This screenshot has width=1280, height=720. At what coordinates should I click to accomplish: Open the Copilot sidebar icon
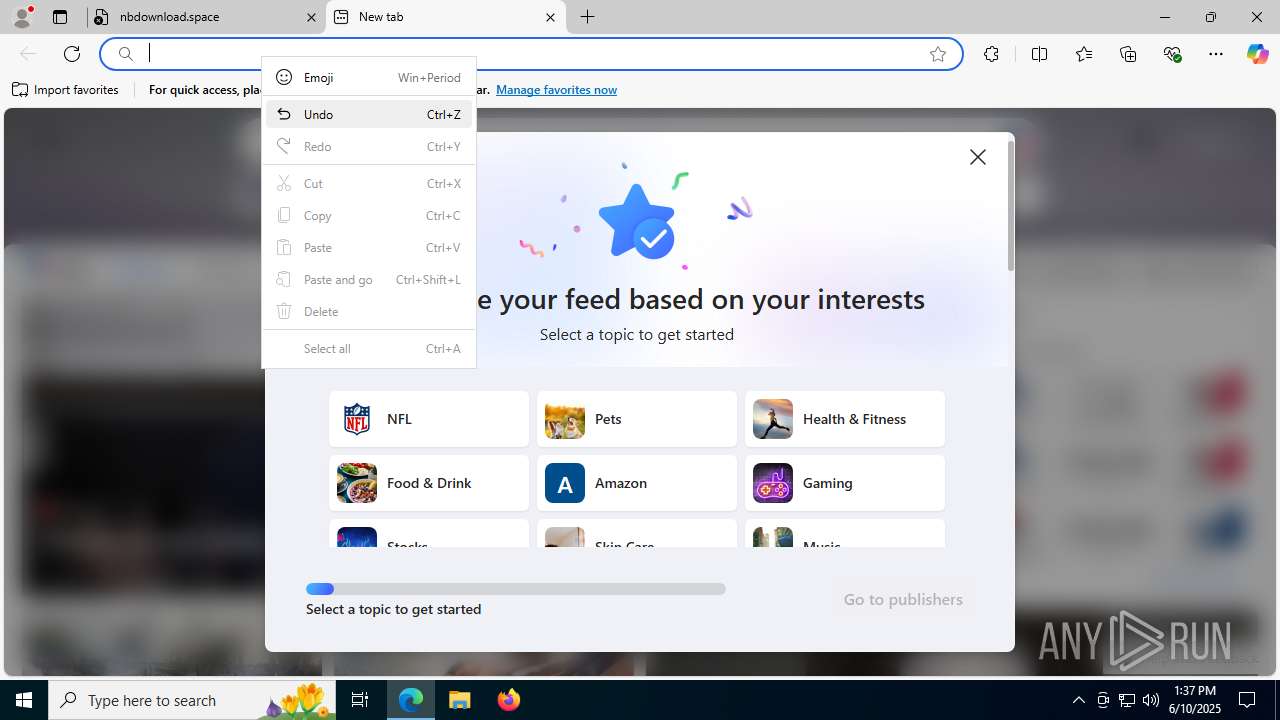coord(1257,54)
